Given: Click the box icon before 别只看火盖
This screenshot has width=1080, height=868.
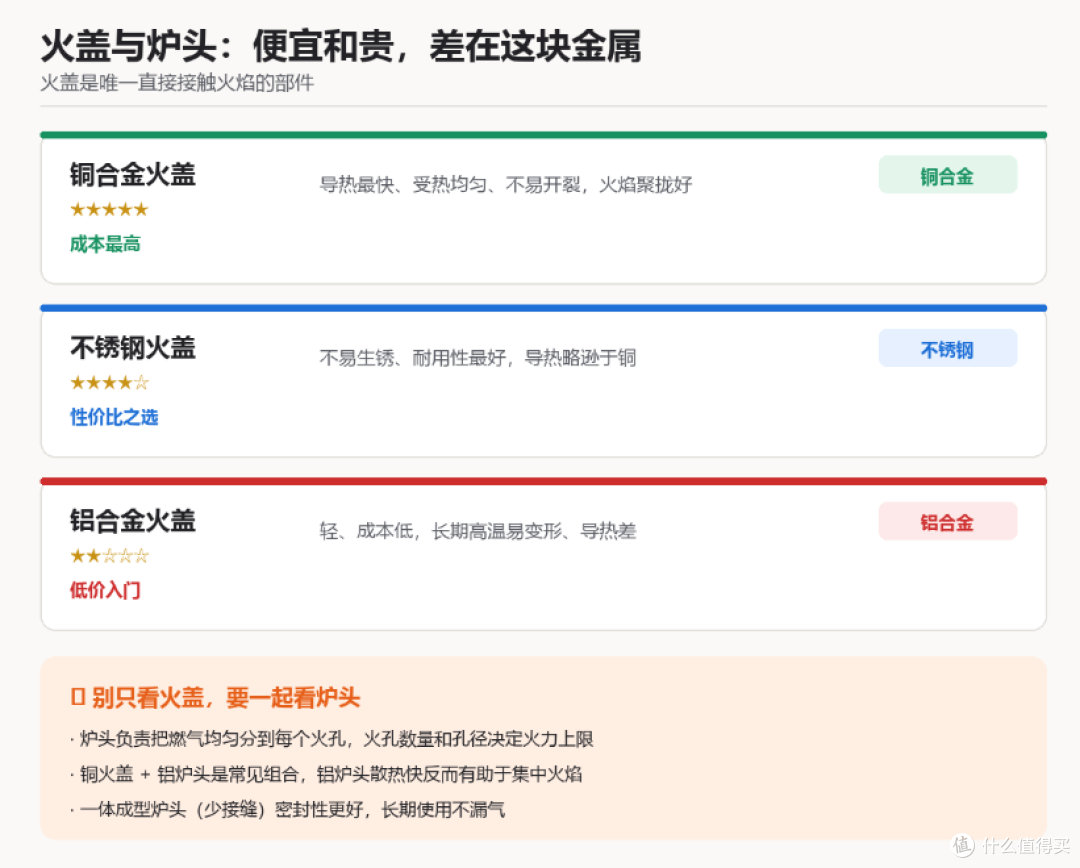Looking at the screenshot, I should click(78, 697).
